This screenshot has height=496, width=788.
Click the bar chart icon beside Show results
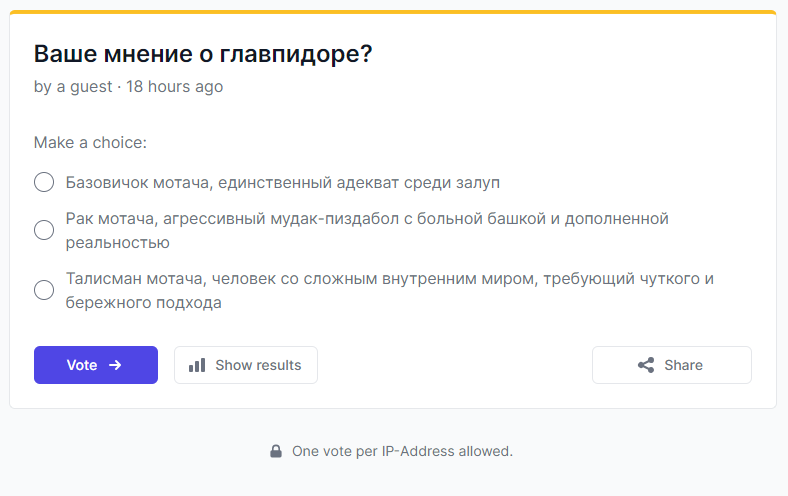pos(197,365)
